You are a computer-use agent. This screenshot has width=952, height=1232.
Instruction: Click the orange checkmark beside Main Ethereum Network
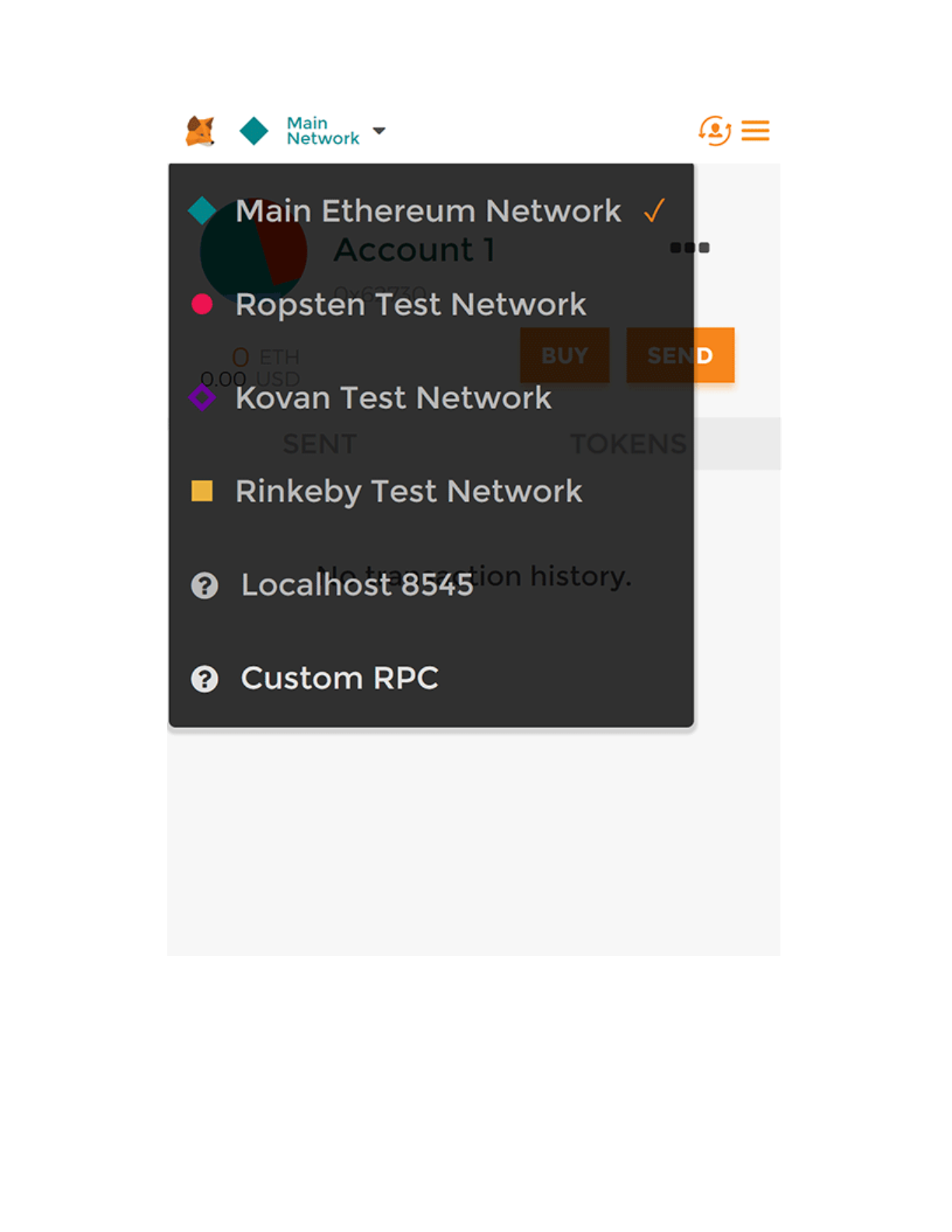tap(654, 210)
